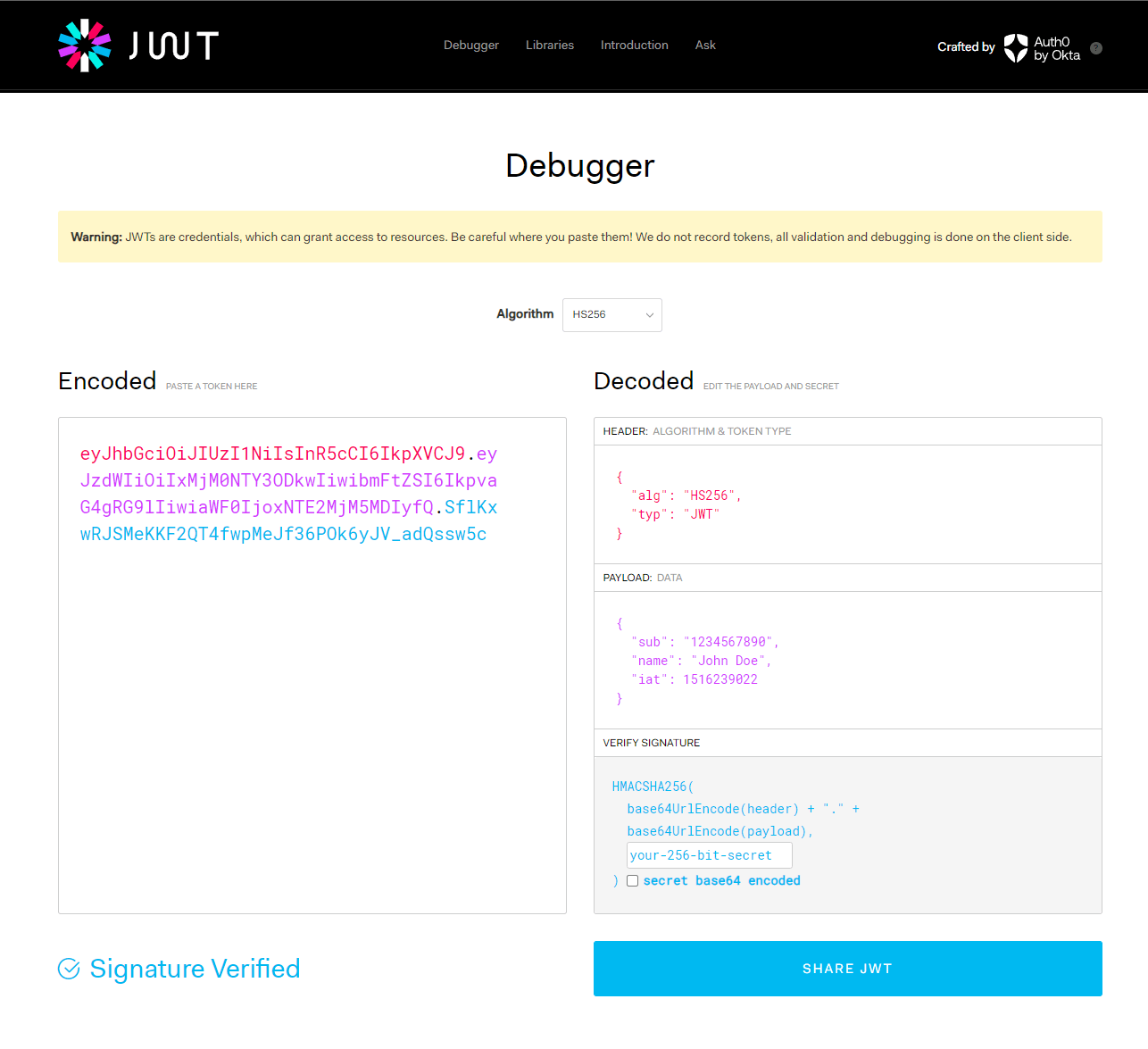The width and height of the screenshot is (1148, 1049).
Task: Click the JWT wordmark text logo
Action: pos(173,46)
